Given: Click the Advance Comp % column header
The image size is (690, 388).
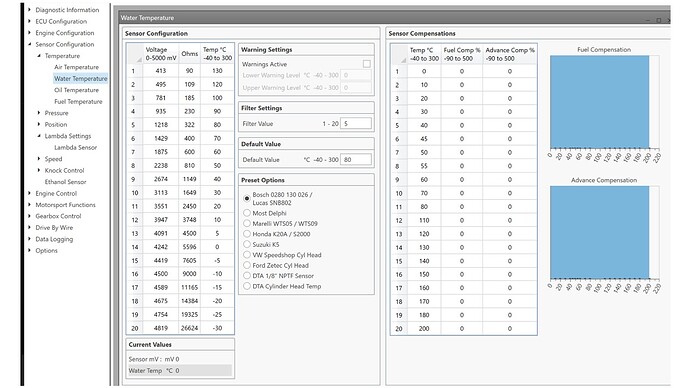Looking at the screenshot, I should point(510,54).
